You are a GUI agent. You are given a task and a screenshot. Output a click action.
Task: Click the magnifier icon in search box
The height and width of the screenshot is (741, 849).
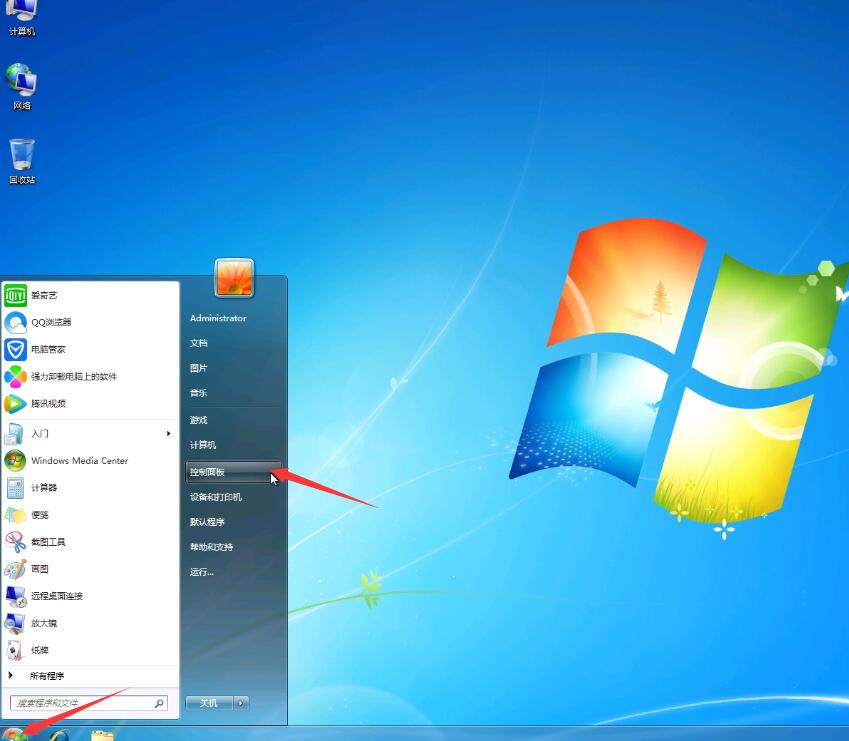(159, 703)
